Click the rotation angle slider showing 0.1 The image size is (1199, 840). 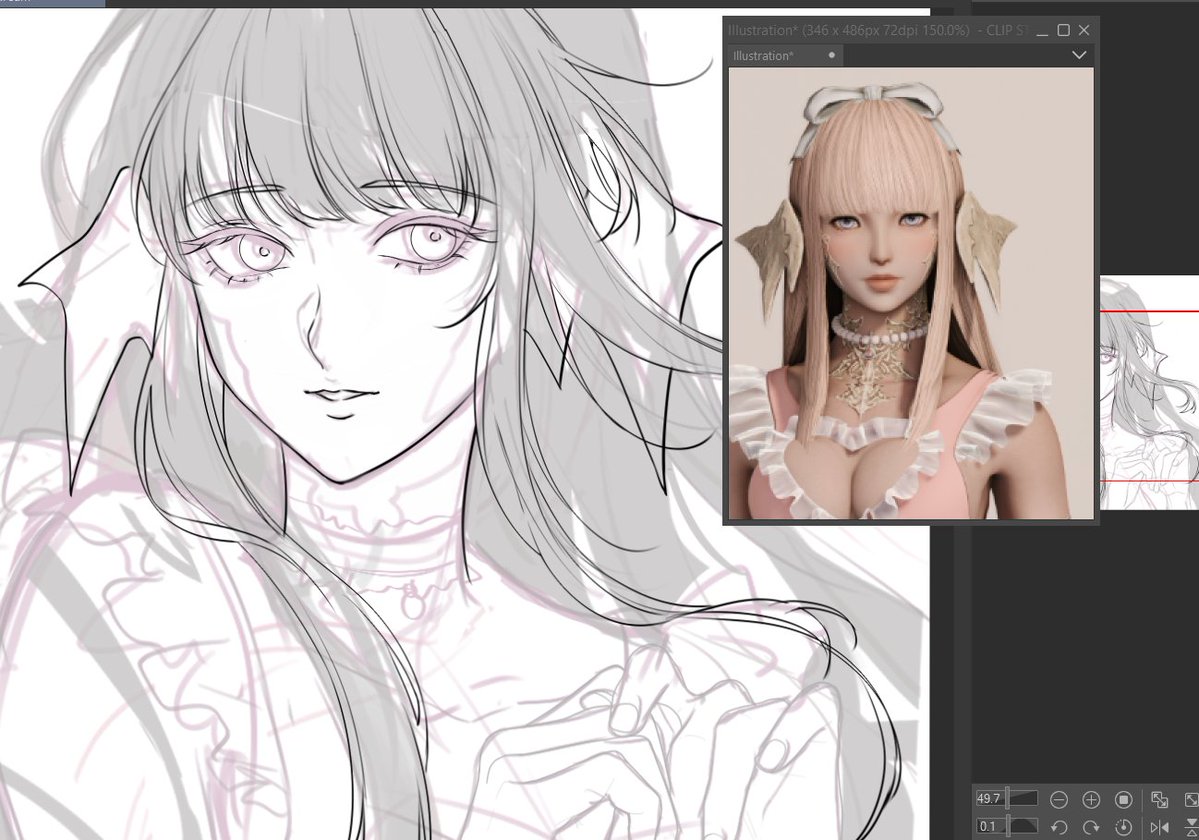coord(1006,826)
